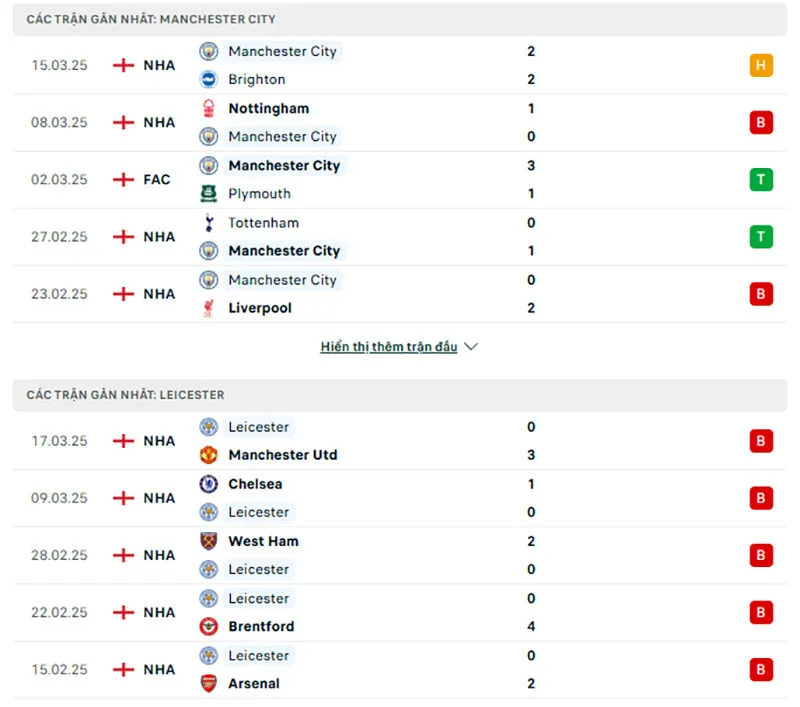800x707 pixels.
Task: Click the Tottenham club crest icon
Action: click(208, 223)
